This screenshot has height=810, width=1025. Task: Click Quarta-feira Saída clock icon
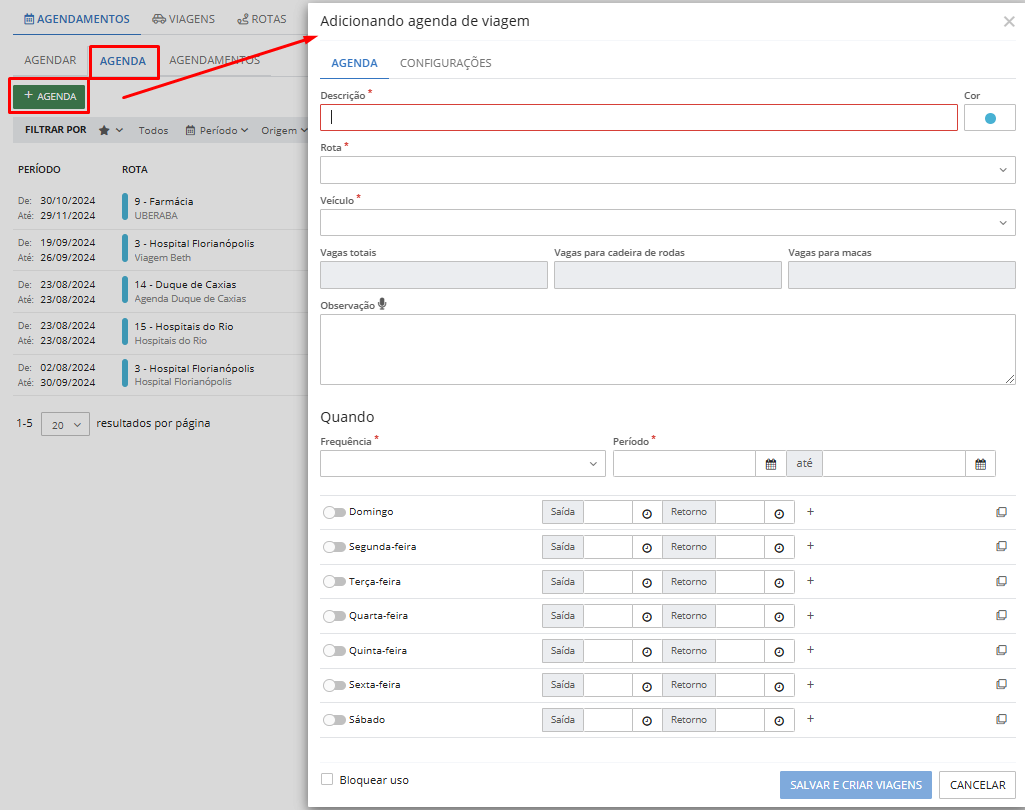pos(647,616)
